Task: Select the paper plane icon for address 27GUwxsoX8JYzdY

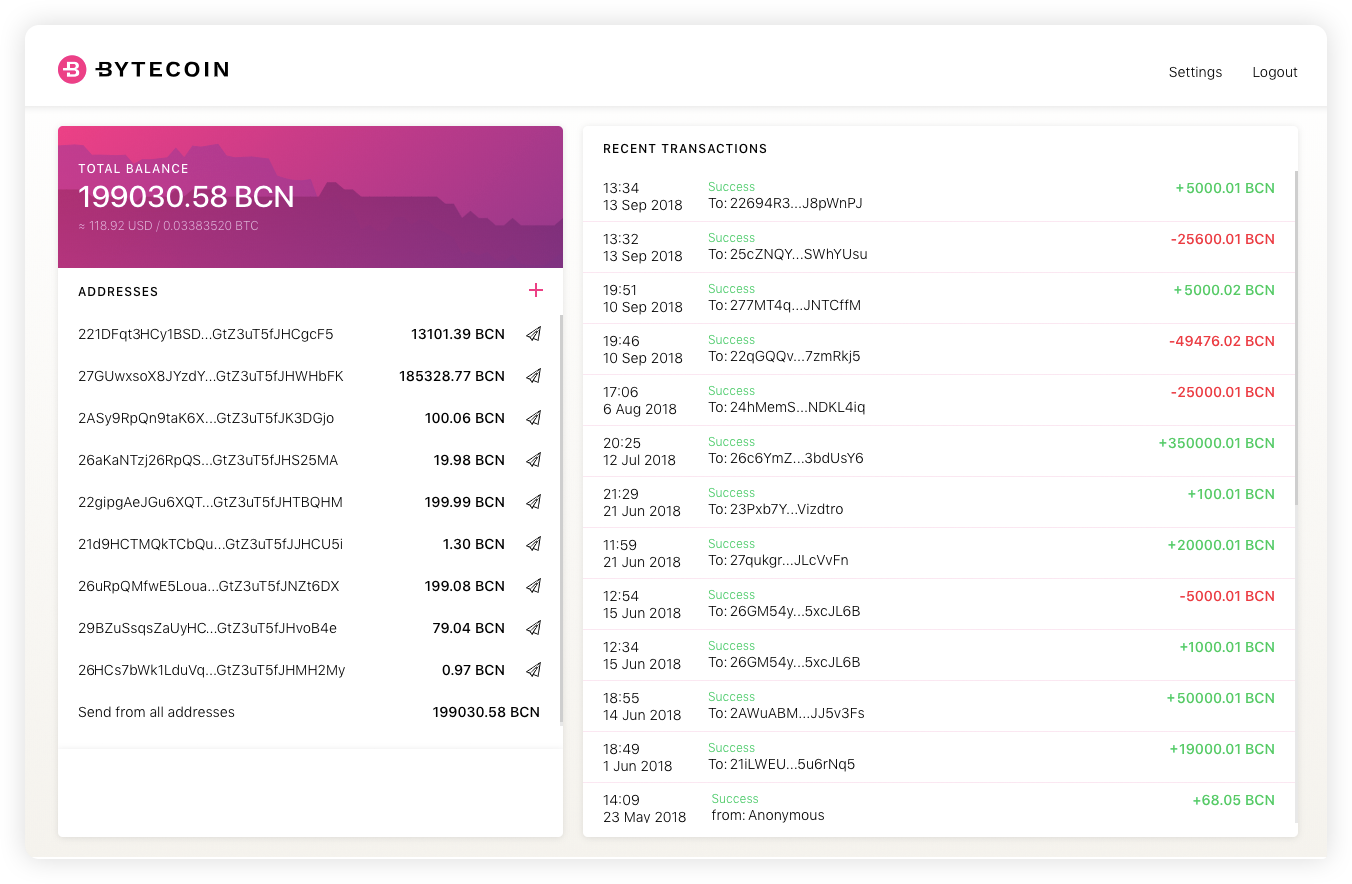Action: [533, 376]
